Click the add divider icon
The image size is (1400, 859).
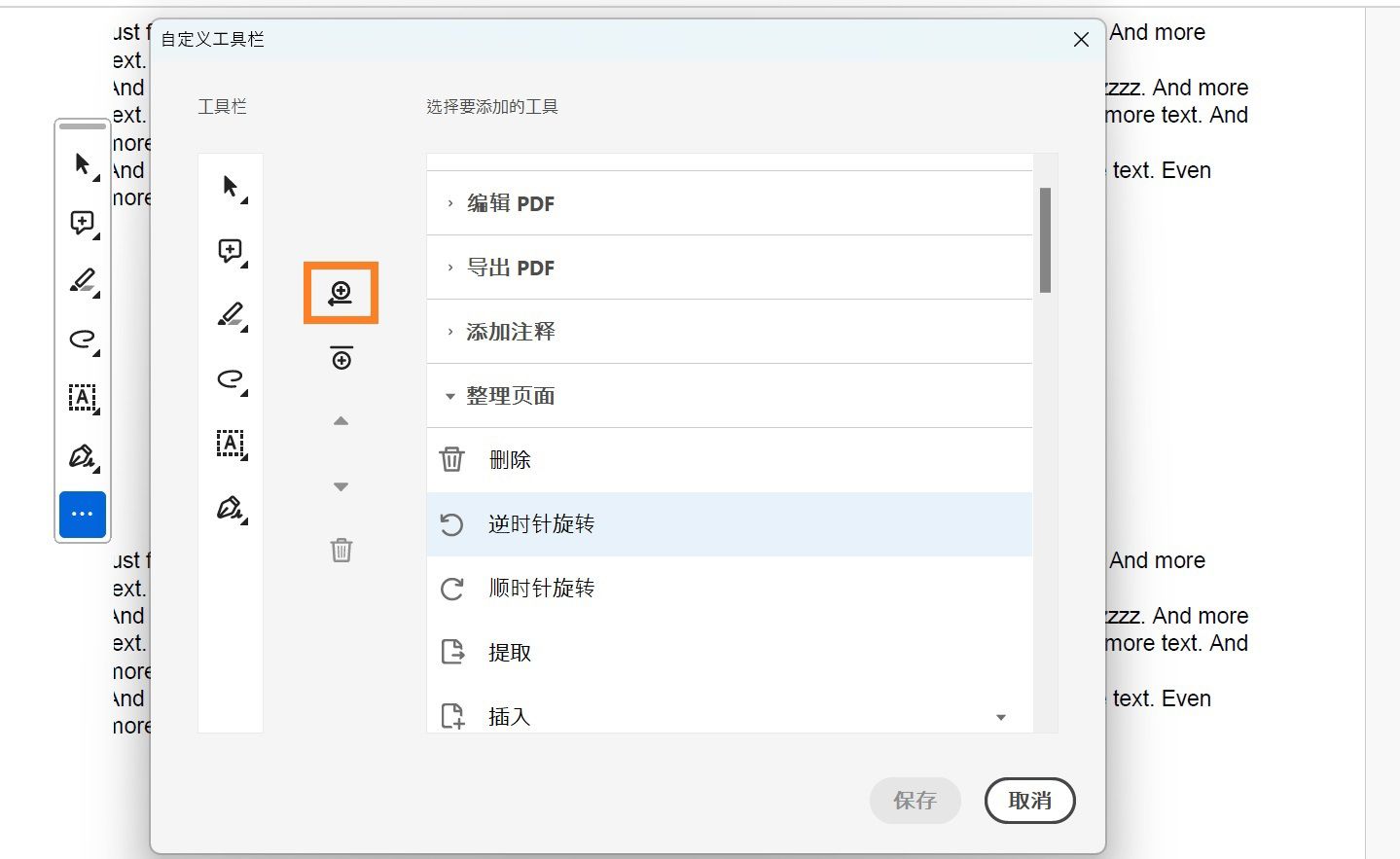pos(341,357)
